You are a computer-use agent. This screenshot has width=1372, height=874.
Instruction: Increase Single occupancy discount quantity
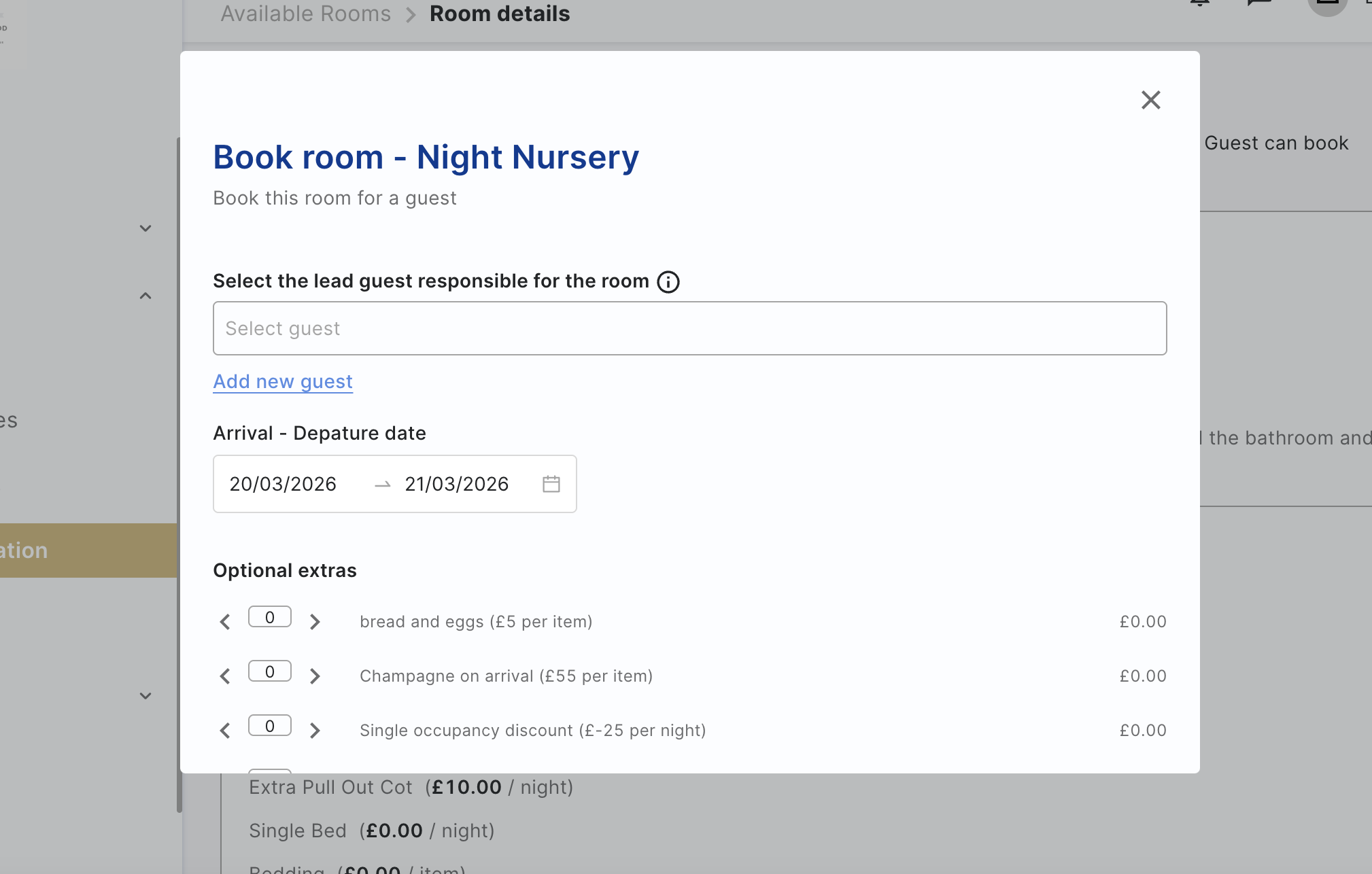click(315, 731)
